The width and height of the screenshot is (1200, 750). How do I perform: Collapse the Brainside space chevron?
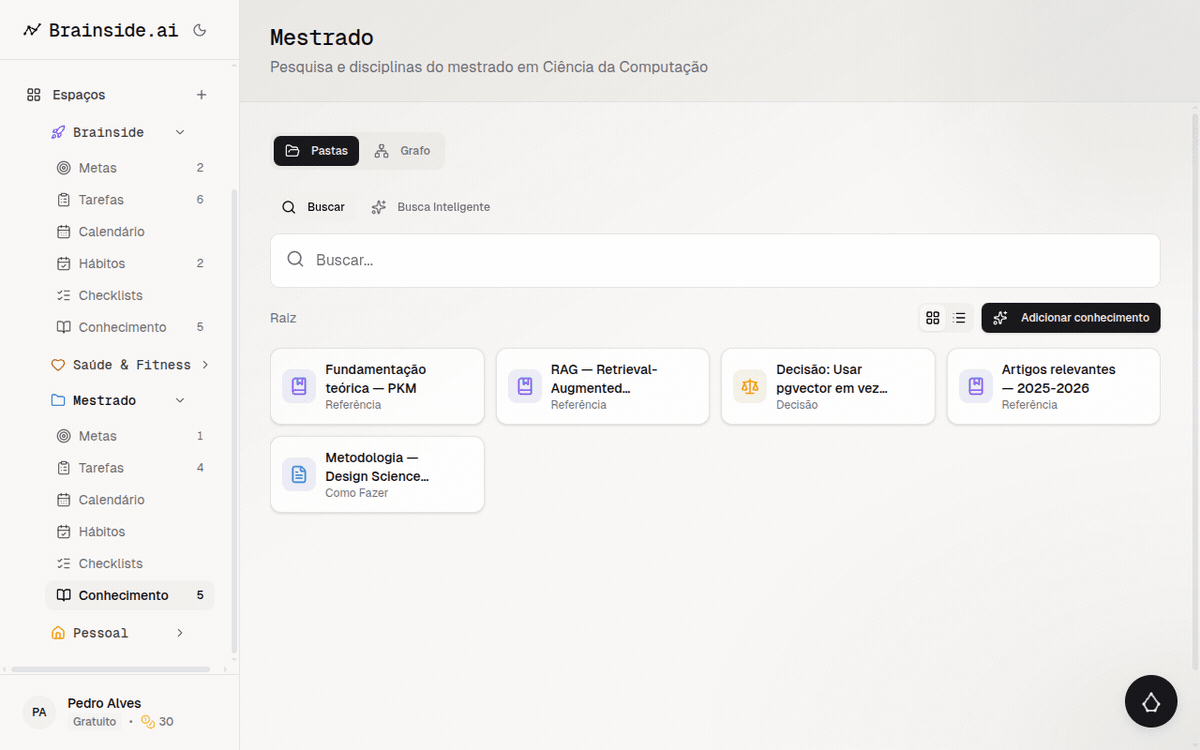click(180, 132)
